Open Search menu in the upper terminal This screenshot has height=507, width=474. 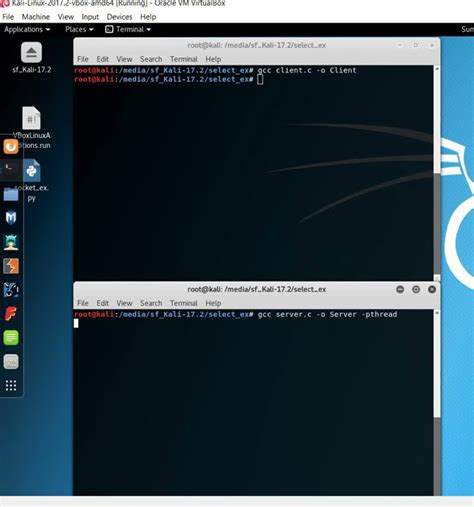tap(151, 59)
